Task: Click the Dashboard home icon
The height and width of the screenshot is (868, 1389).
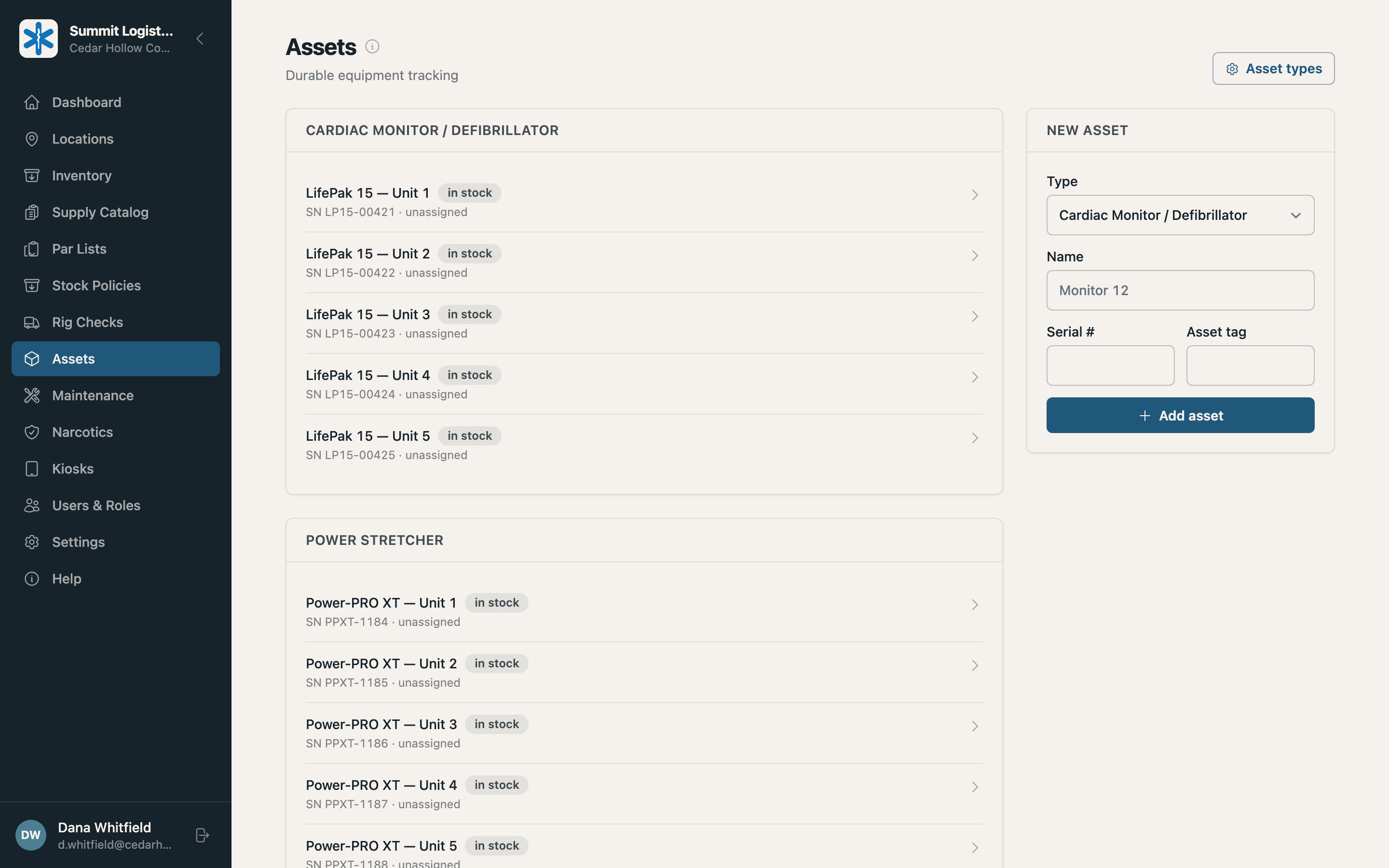Action: point(31,102)
